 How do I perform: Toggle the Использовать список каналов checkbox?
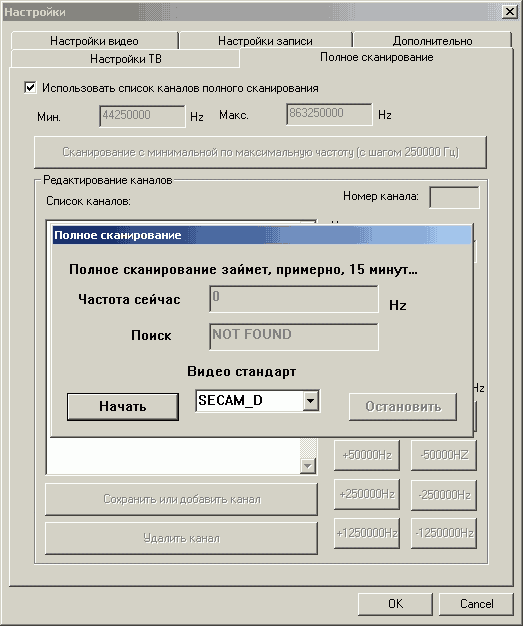pyautogui.click(x=30, y=87)
